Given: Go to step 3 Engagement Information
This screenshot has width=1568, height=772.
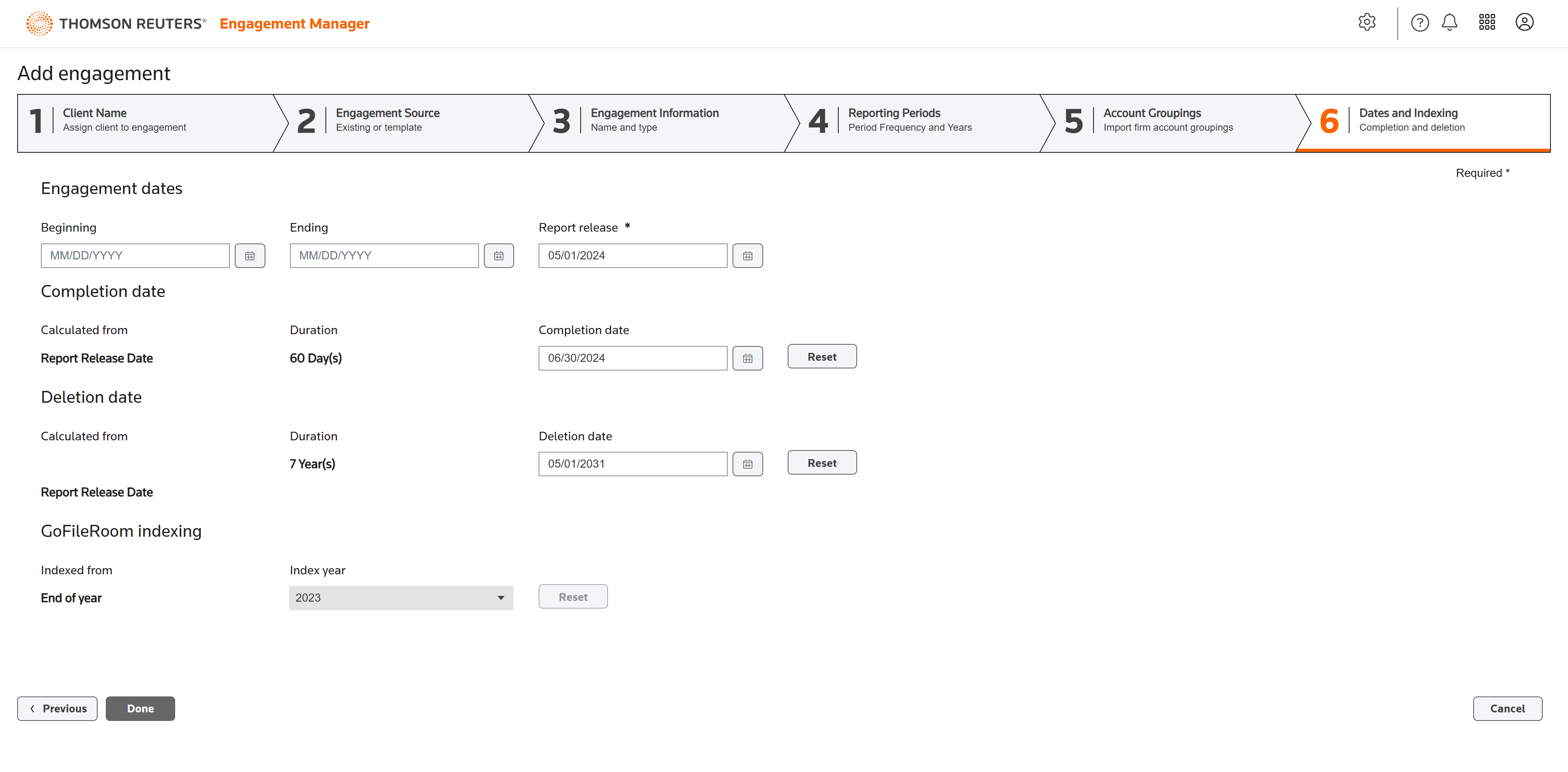Looking at the screenshot, I should click(x=654, y=120).
